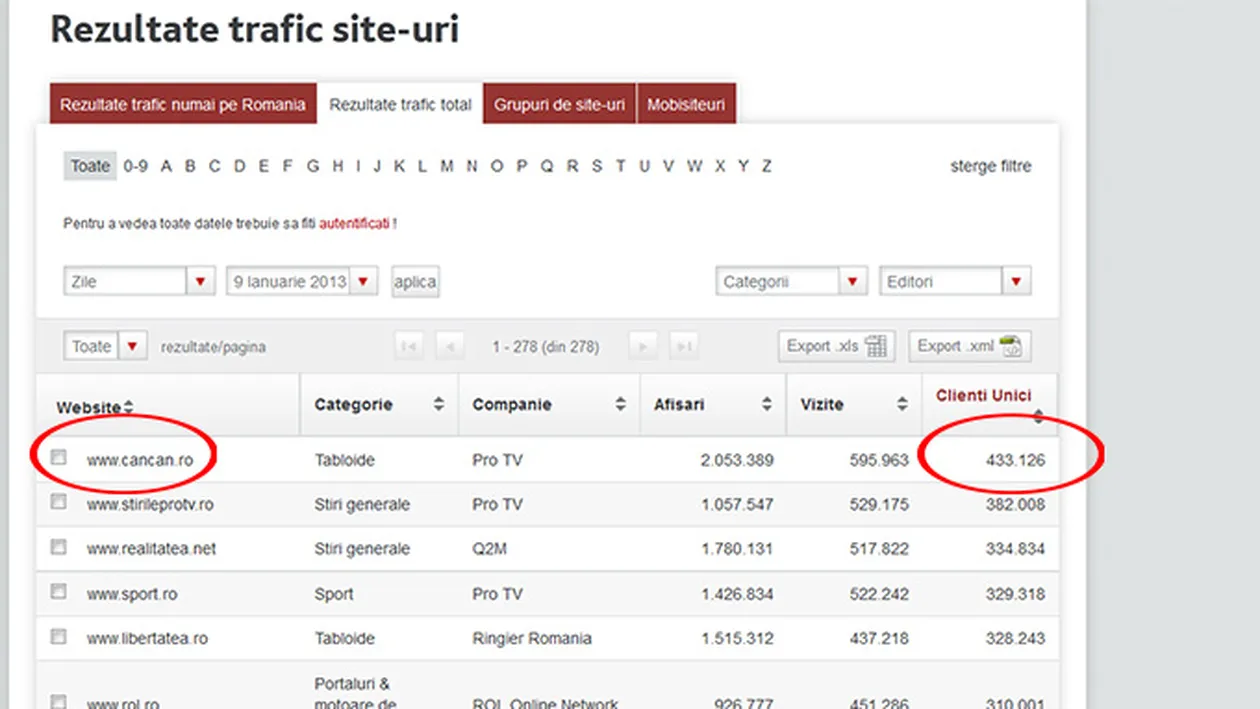Jump to last page with pagination icon
Image resolution: width=1260 pixels, height=709 pixels.
point(684,345)
